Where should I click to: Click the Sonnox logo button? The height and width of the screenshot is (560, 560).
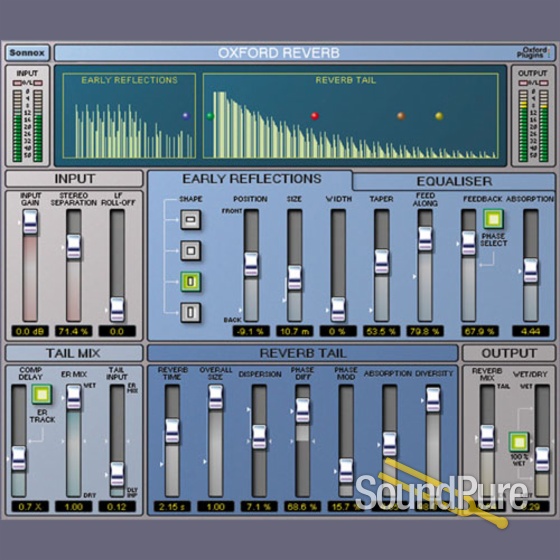tap(28, 53)
